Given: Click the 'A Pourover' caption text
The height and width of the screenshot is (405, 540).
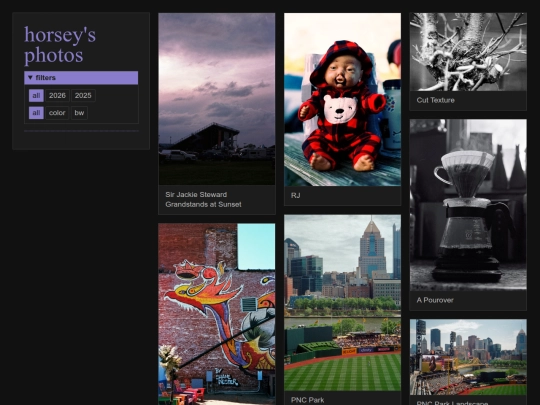Looking at the screenshot, I should [435, 300].
